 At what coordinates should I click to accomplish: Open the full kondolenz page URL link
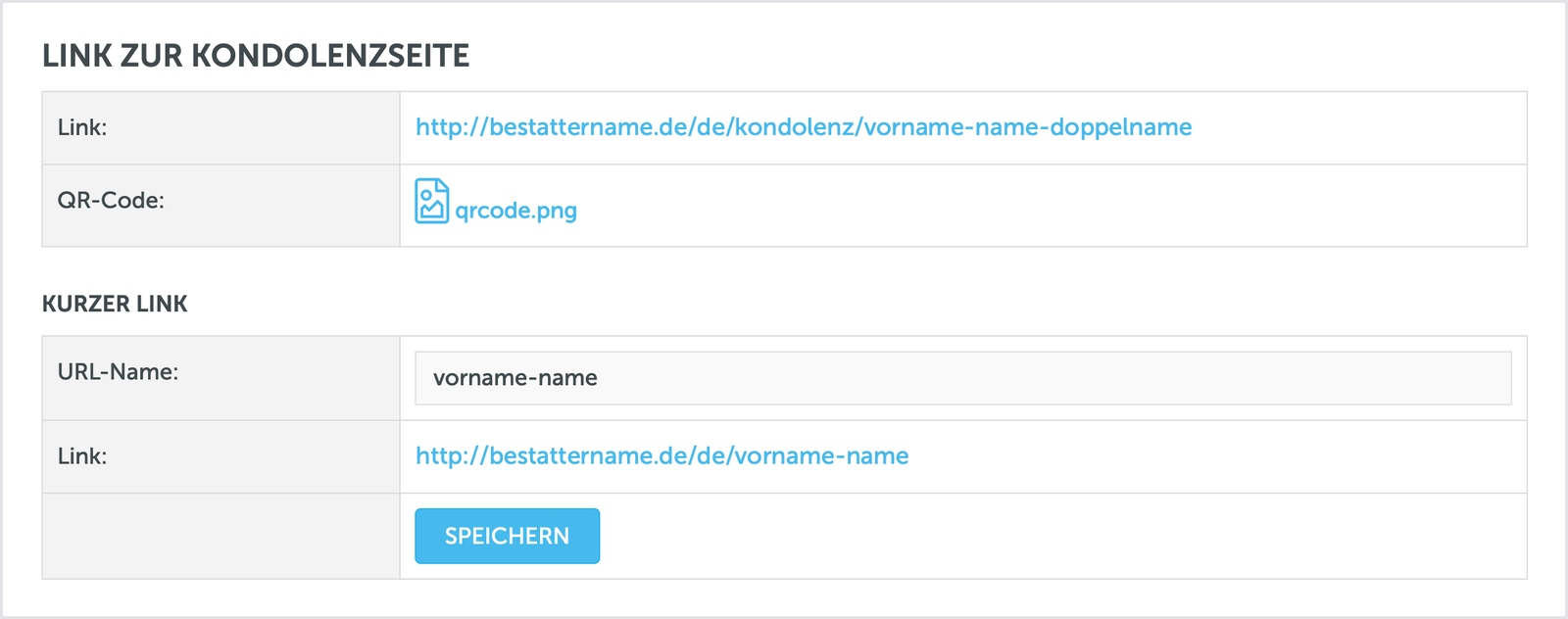coord(804,127)
